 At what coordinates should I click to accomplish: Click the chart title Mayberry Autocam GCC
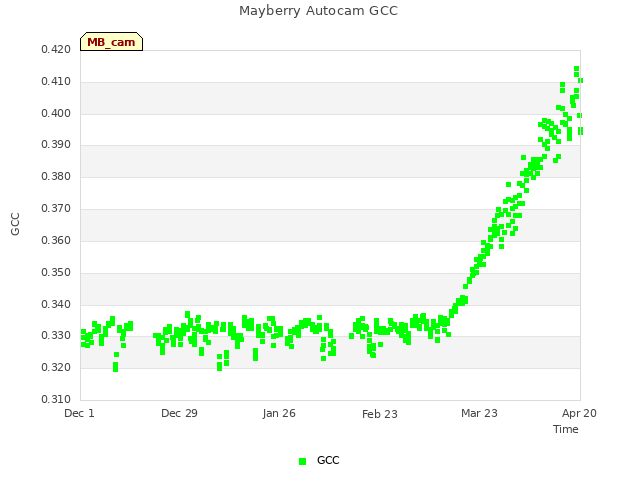[x=318, y=11]
